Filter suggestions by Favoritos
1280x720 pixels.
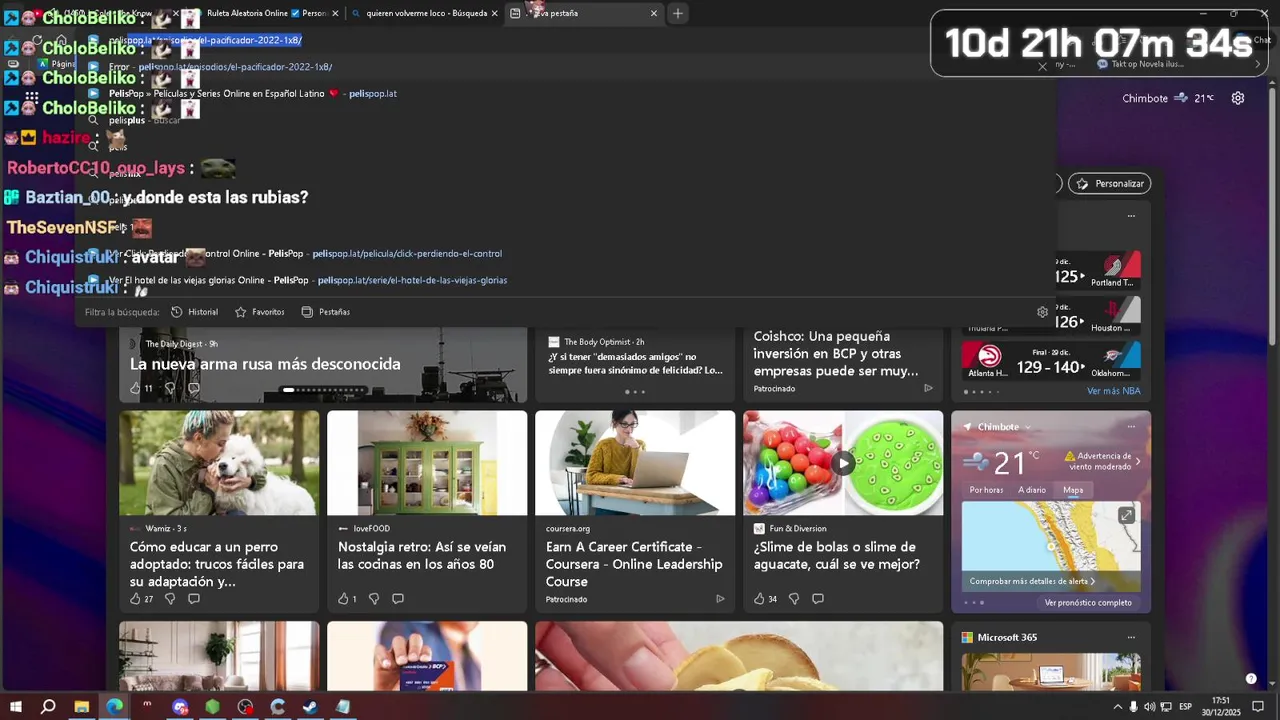click(x=260, y=312)
